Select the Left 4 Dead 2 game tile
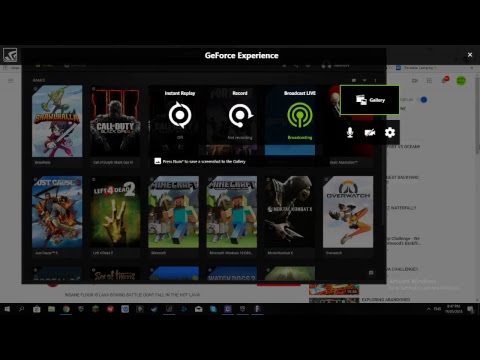480x360 pixels. (115, 212)
